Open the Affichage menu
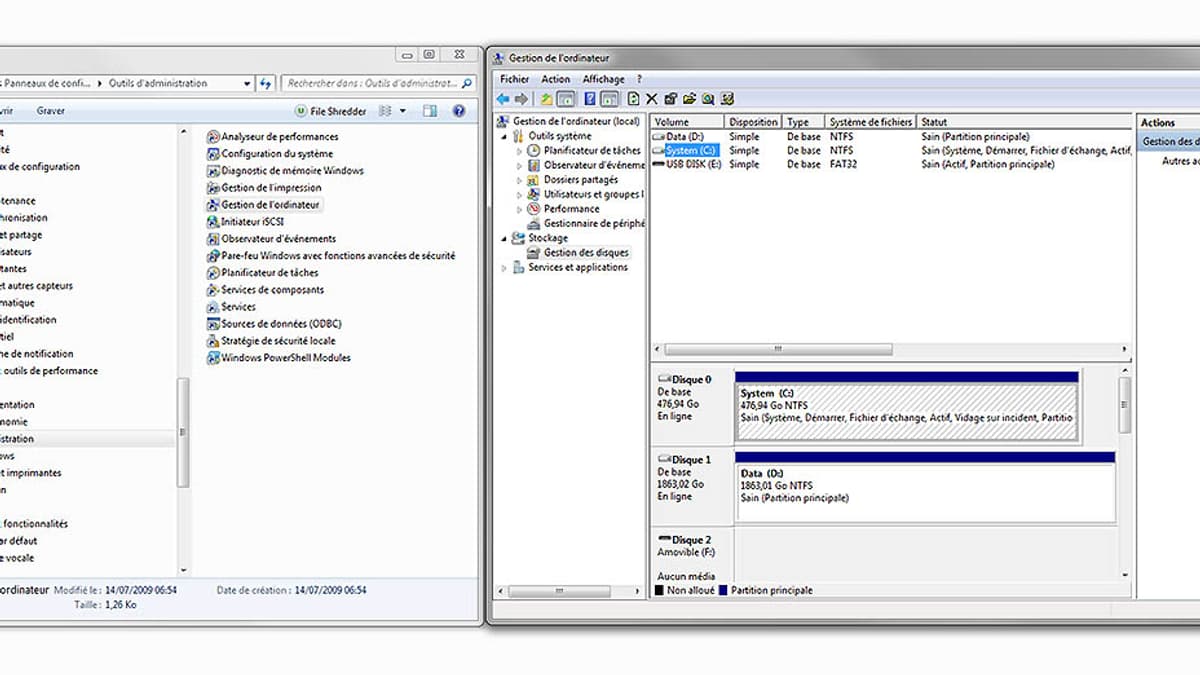This screenshot has width=1200, height=675. 603,79
